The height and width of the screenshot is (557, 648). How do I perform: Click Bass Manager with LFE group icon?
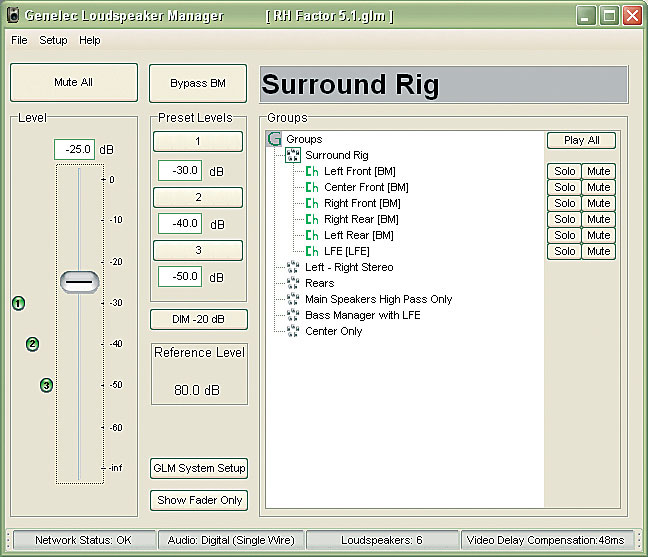coord(293,315)
